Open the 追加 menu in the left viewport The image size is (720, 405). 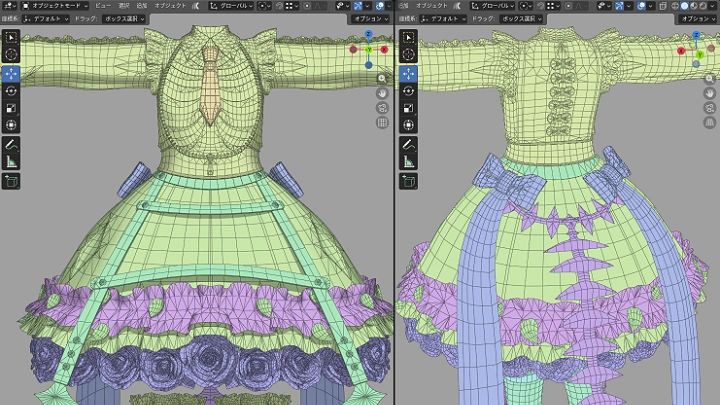[x=142, y=6]
